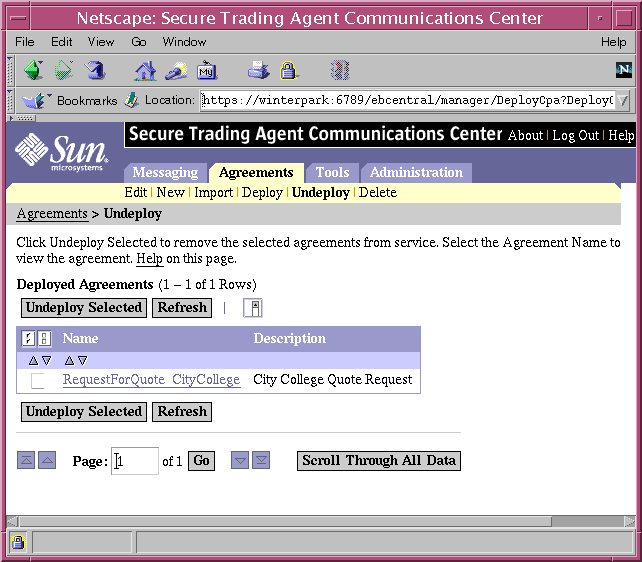Click the top Refresh button
This screenshot has height=562, width=642.
(x=182, y=308)
